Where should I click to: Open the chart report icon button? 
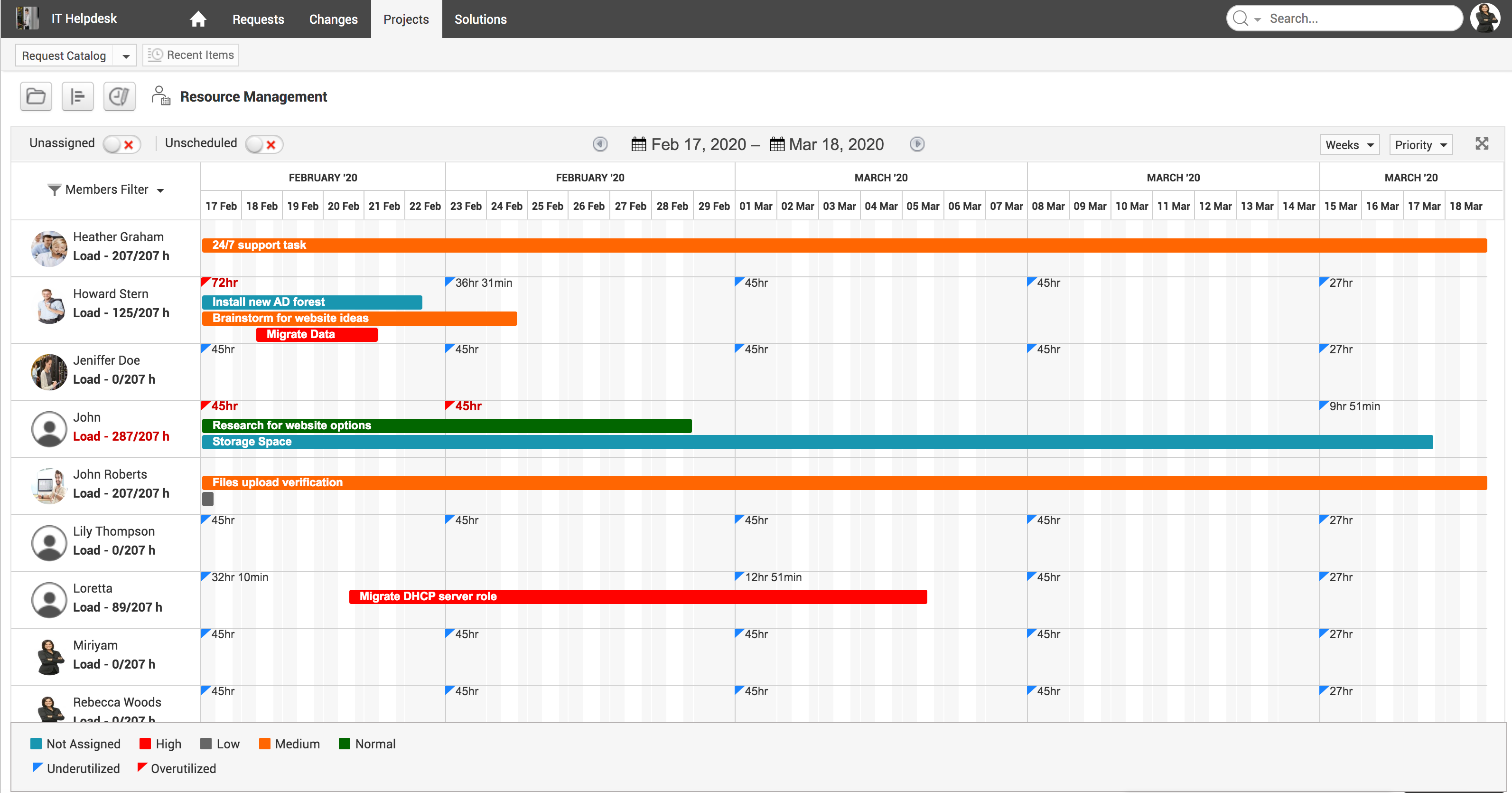[x=119, y=96]
